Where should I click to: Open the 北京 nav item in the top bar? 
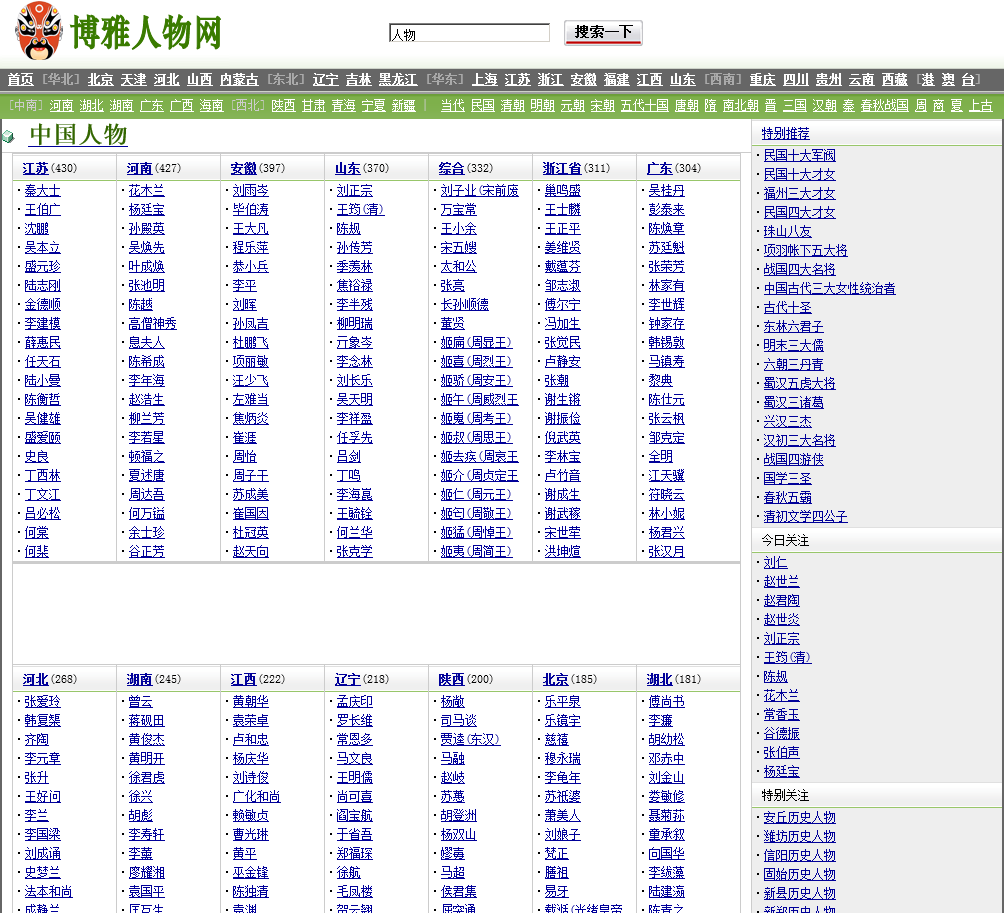pyautogui.click(x=101, y=79)
